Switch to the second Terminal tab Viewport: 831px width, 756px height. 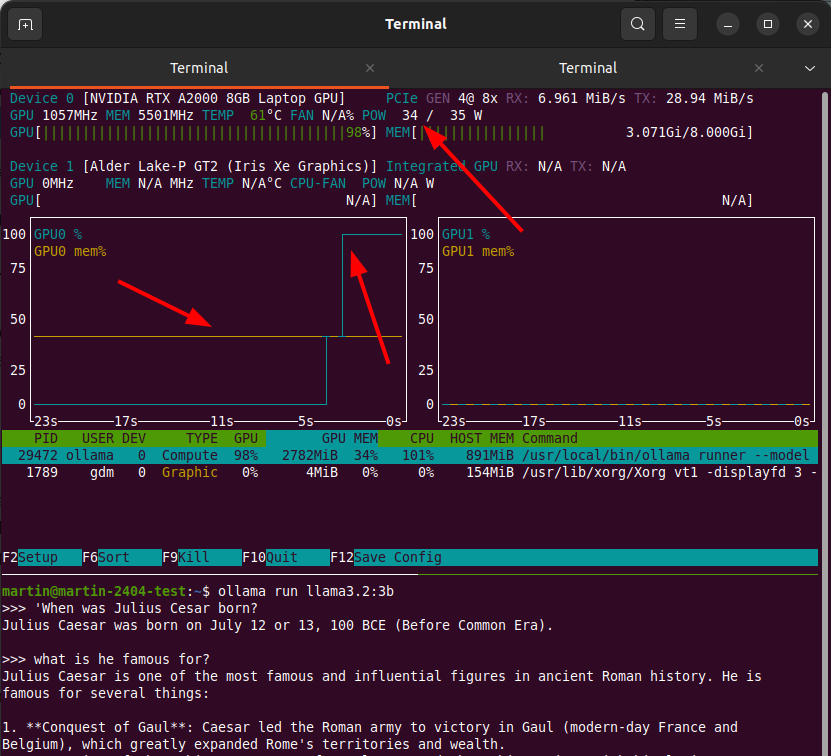[587, 68]
